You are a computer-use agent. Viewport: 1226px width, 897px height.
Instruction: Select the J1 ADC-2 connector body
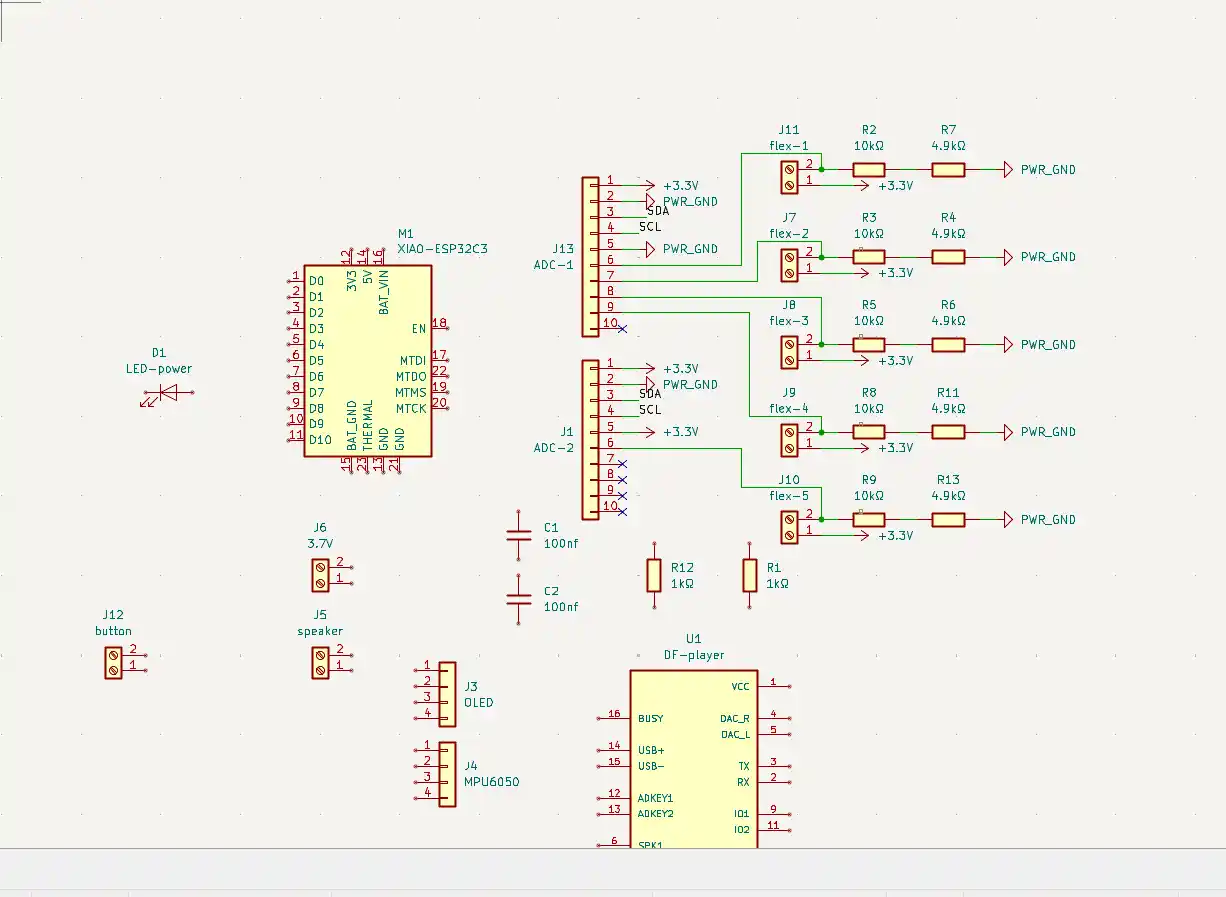[x=590, y=440]
